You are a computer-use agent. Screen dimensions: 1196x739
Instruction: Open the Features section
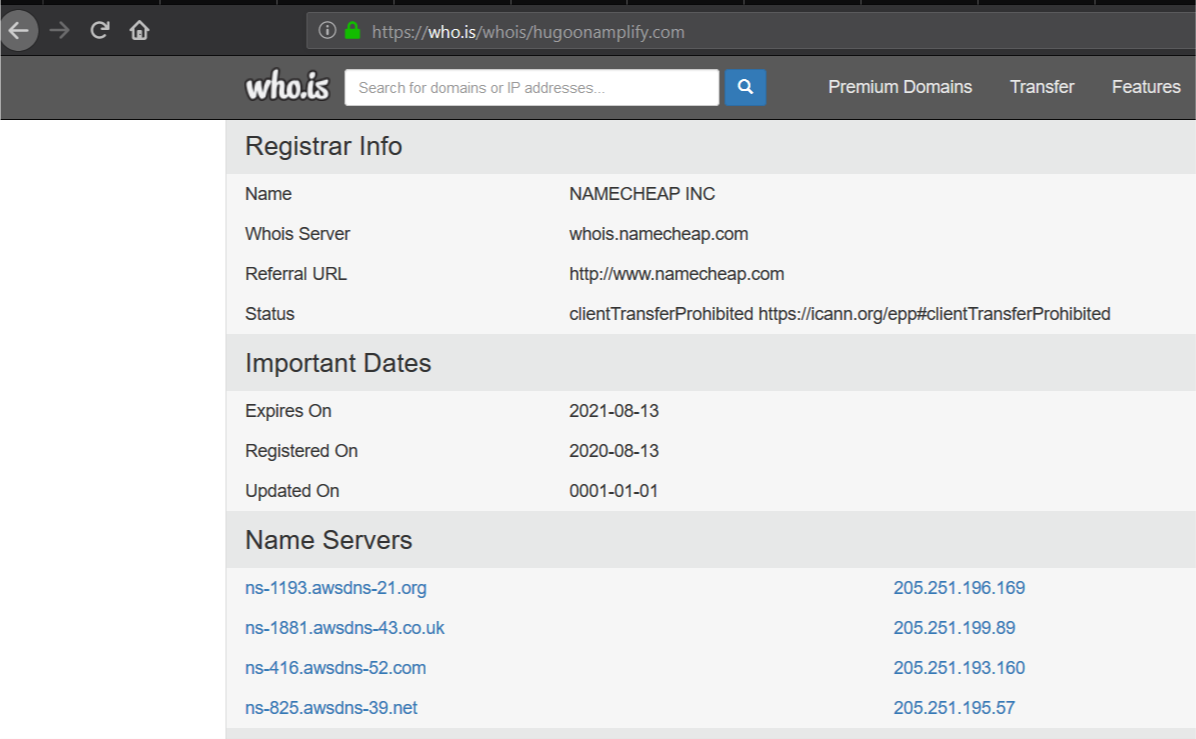[x=1145, y=87]
